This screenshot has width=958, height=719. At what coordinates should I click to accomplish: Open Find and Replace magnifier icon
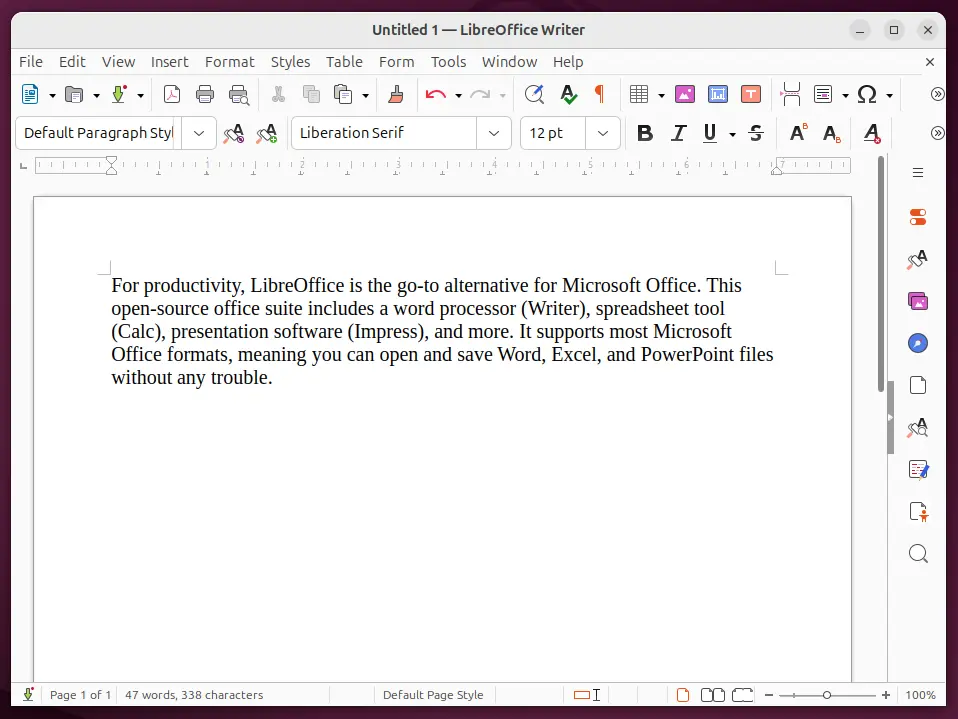click(535, 95)
